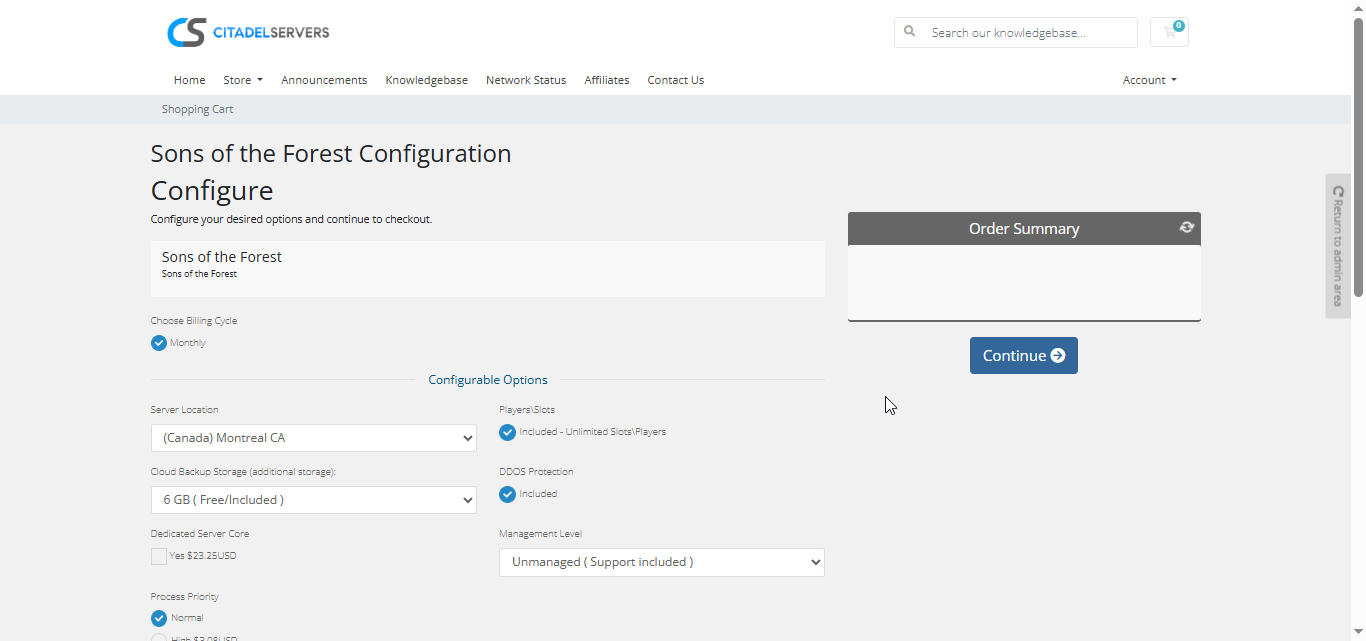
Task: Expand the Cloud Backup Storage dropdown
Action: pyautogui.click(x=313, y=500)
